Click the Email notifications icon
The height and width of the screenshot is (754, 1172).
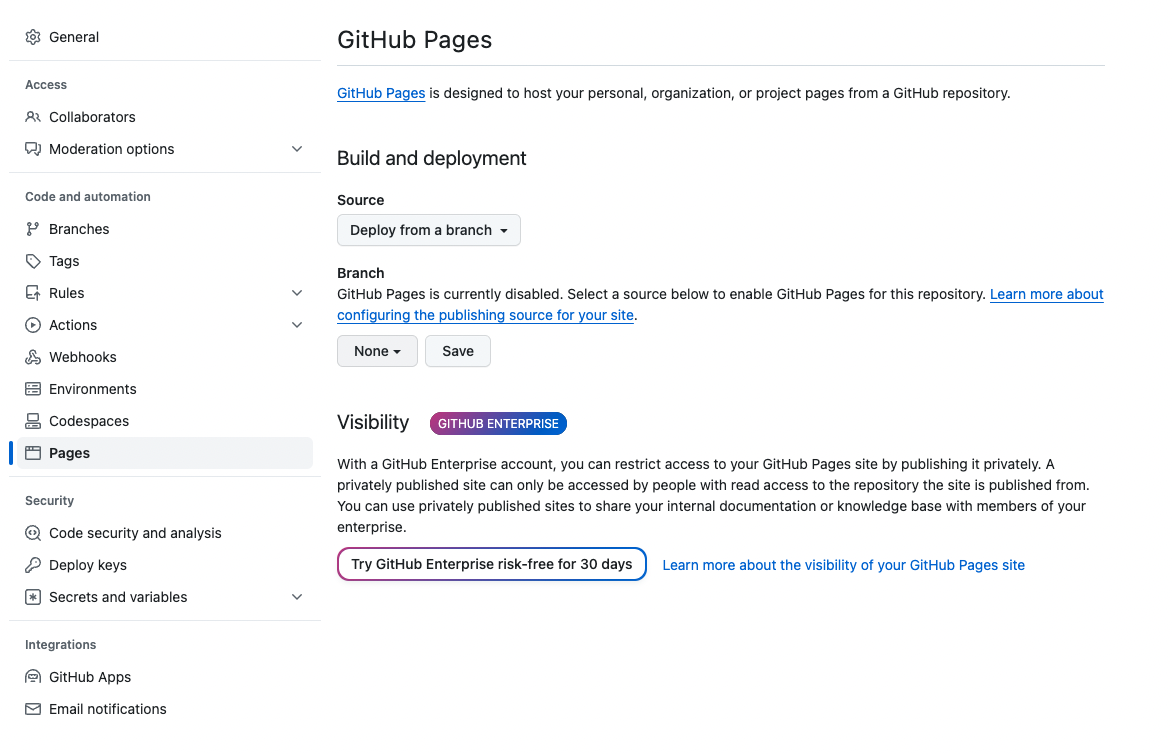[33, 709]
